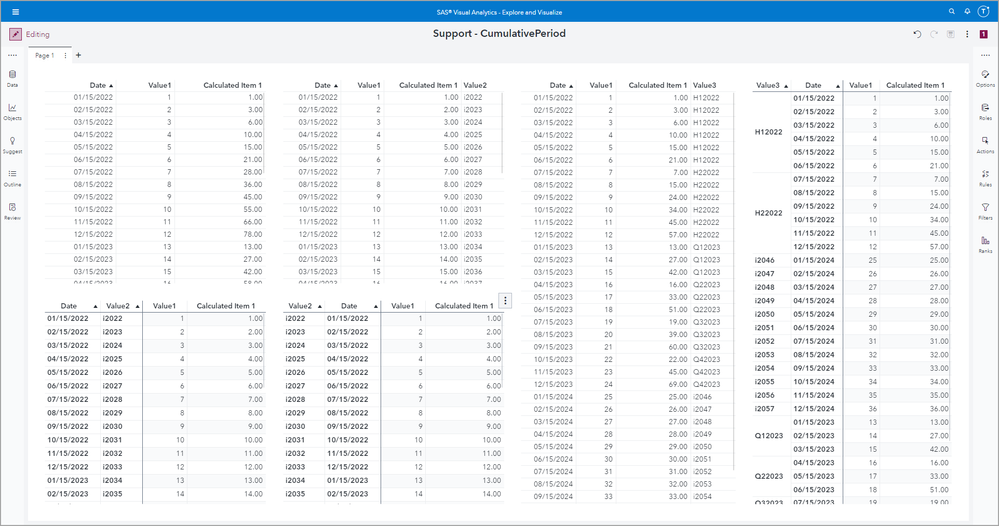Open the Data pane
Viewport: 999px width, 526px height.
pos(12,78)
